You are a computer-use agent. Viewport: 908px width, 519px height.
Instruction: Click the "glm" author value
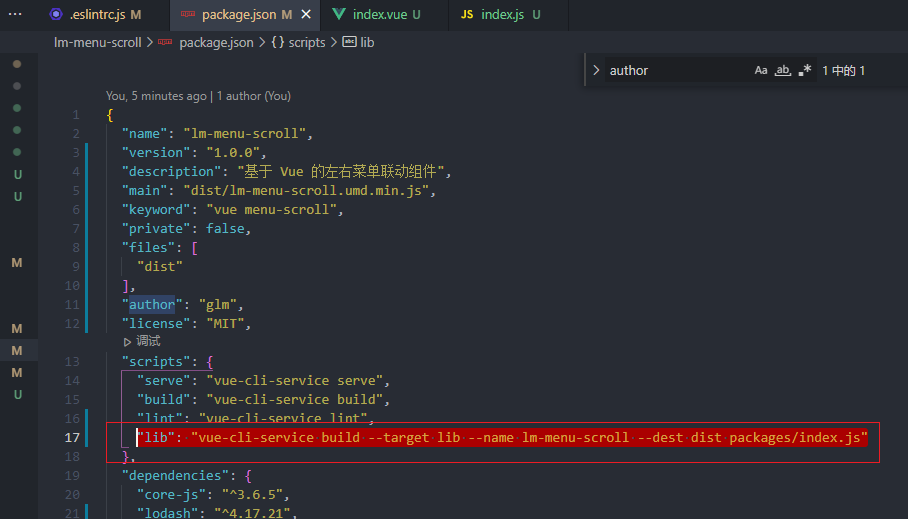coord(217,305)
